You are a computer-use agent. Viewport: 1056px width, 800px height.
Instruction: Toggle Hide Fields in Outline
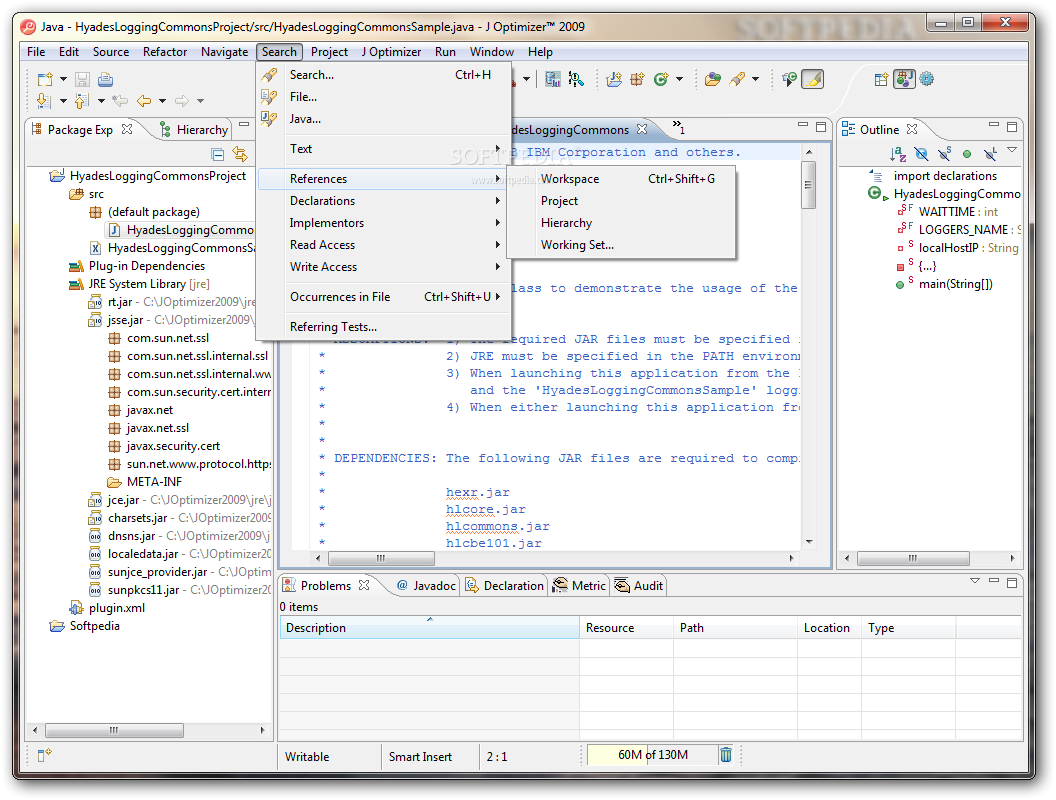point(921,154)
